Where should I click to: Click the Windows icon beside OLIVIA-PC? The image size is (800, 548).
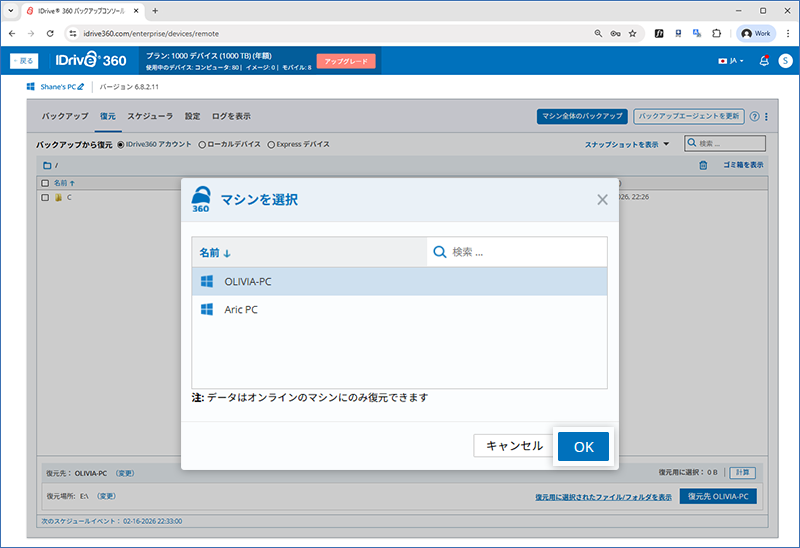click(207, 282)
